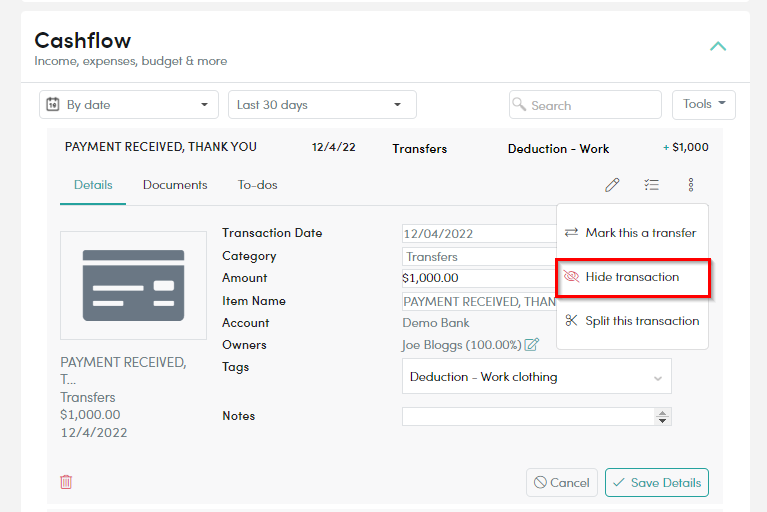Image resolution: width=767 pixels, height=512 pixels.
Task: Click the three-dot more options icon
Action: click(691, 185)
